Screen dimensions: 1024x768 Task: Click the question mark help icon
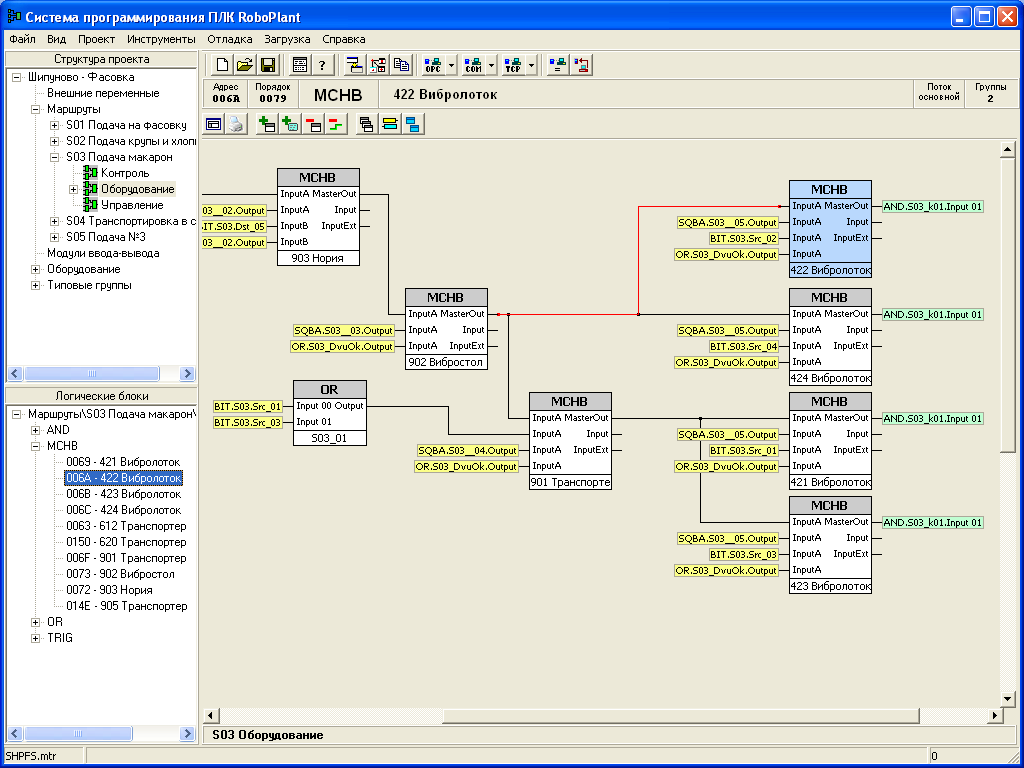tap(322, 65)
